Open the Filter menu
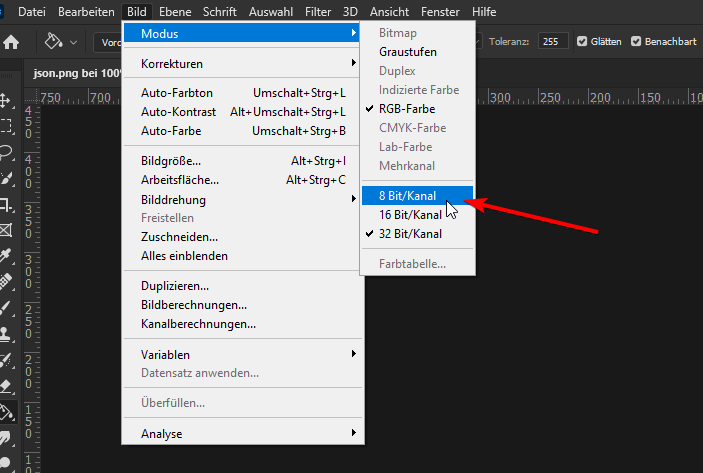Viewport: 703px width, 473px height. pyautogui.click(x=318, y=11)
